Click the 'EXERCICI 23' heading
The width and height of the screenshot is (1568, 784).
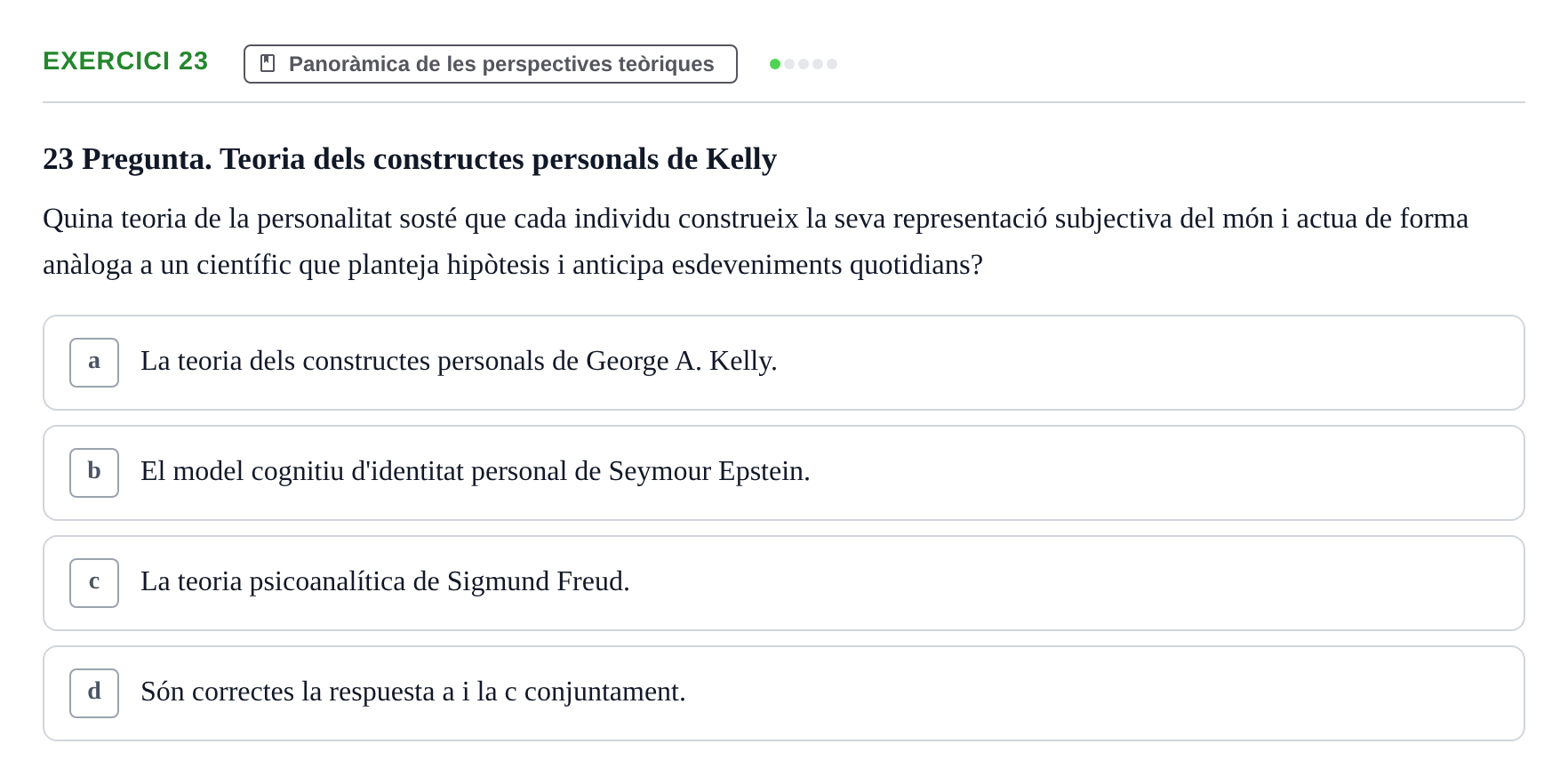coord(125,61)
